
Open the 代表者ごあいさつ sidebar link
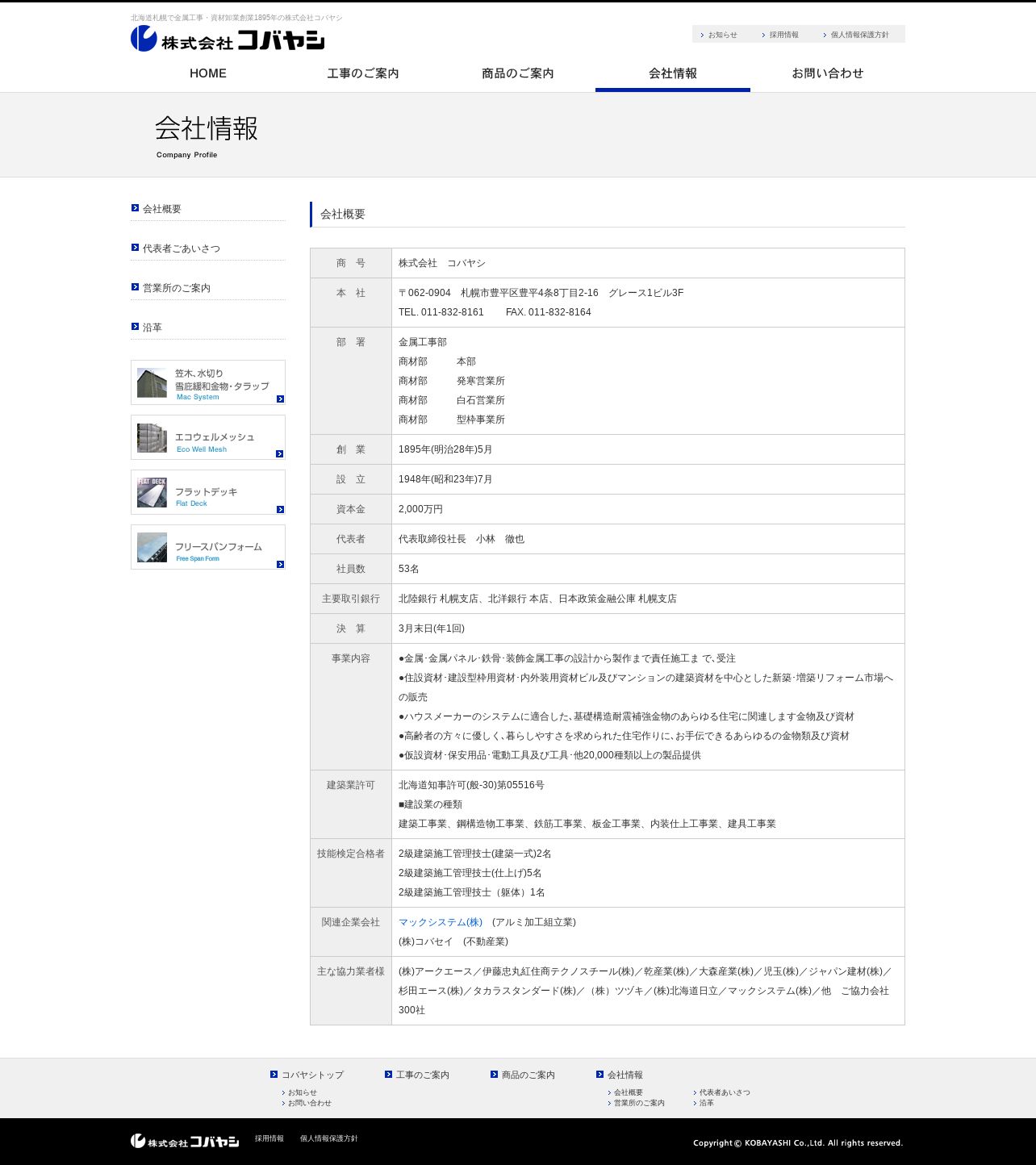pos(182,248)
